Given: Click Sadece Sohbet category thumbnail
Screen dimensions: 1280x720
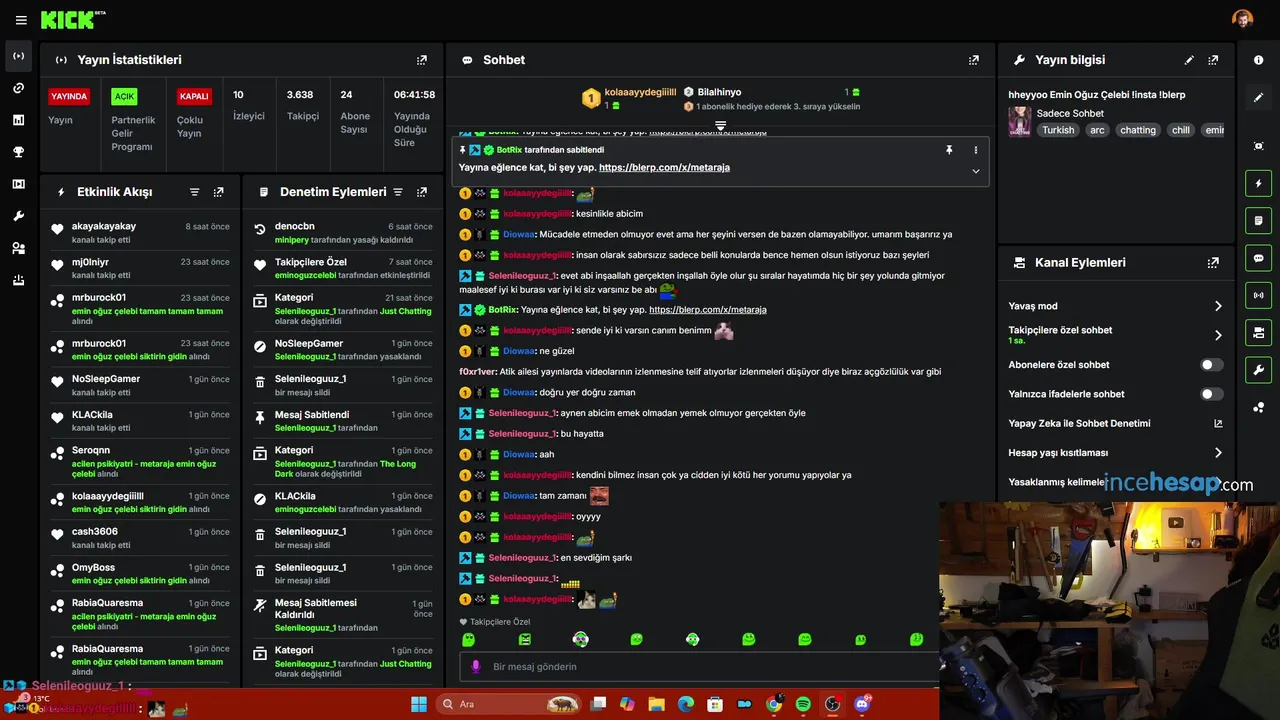Looking at the screenshot, I should click(x=1019, y=121).
